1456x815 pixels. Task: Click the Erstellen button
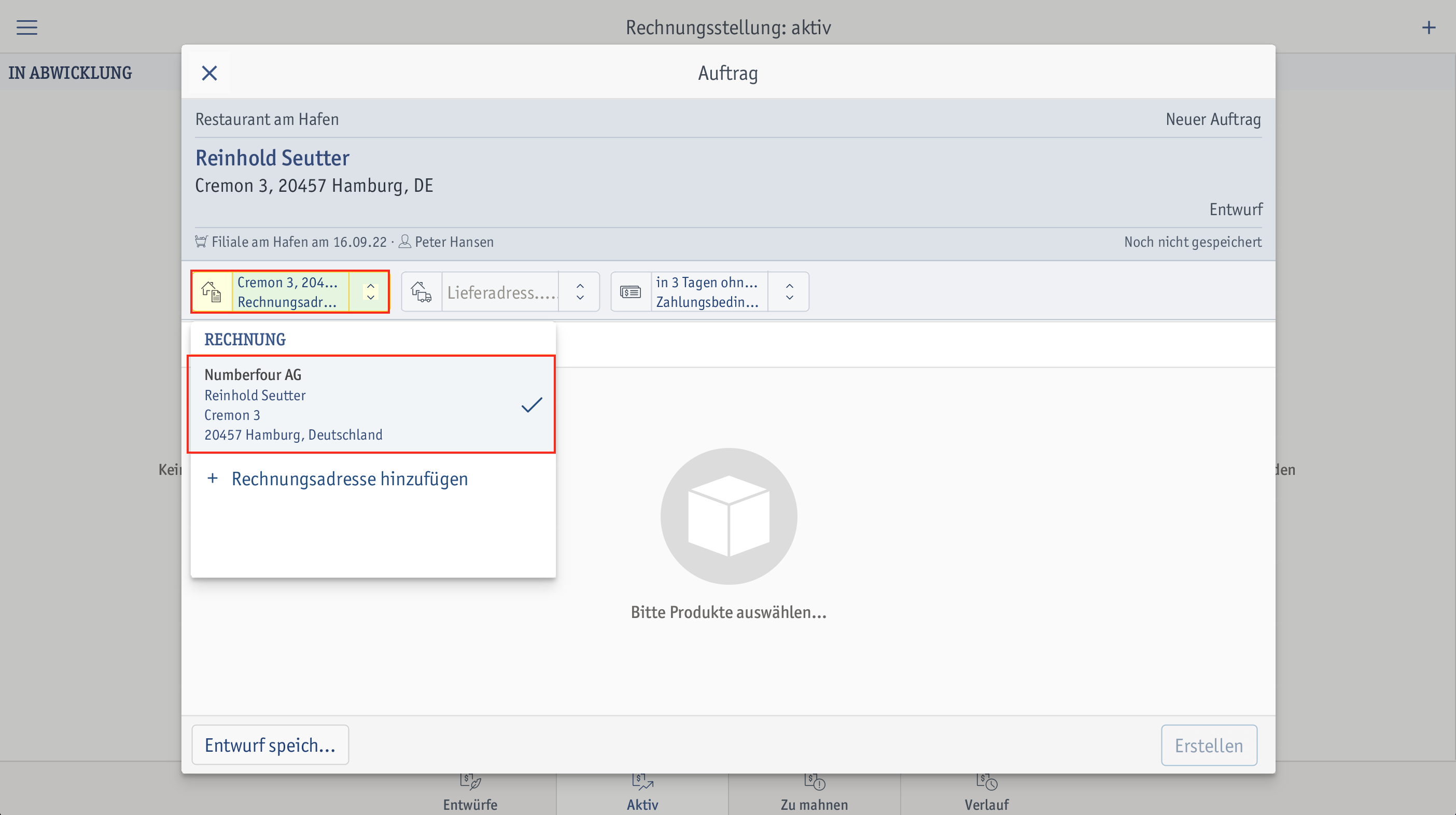click(x=1209, y=745)
